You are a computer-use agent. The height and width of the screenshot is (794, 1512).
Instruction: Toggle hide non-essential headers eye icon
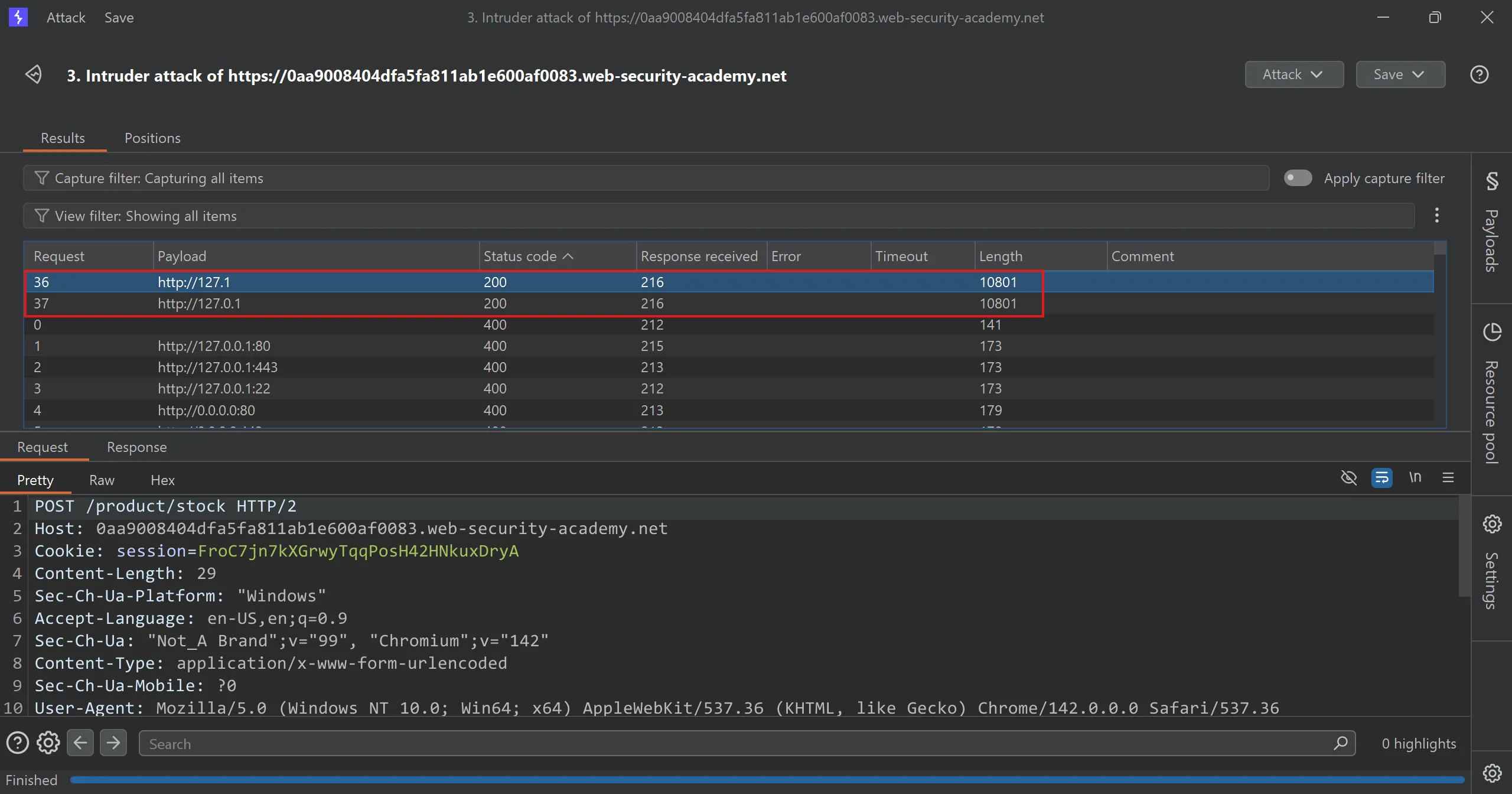tap(1348, 477)
